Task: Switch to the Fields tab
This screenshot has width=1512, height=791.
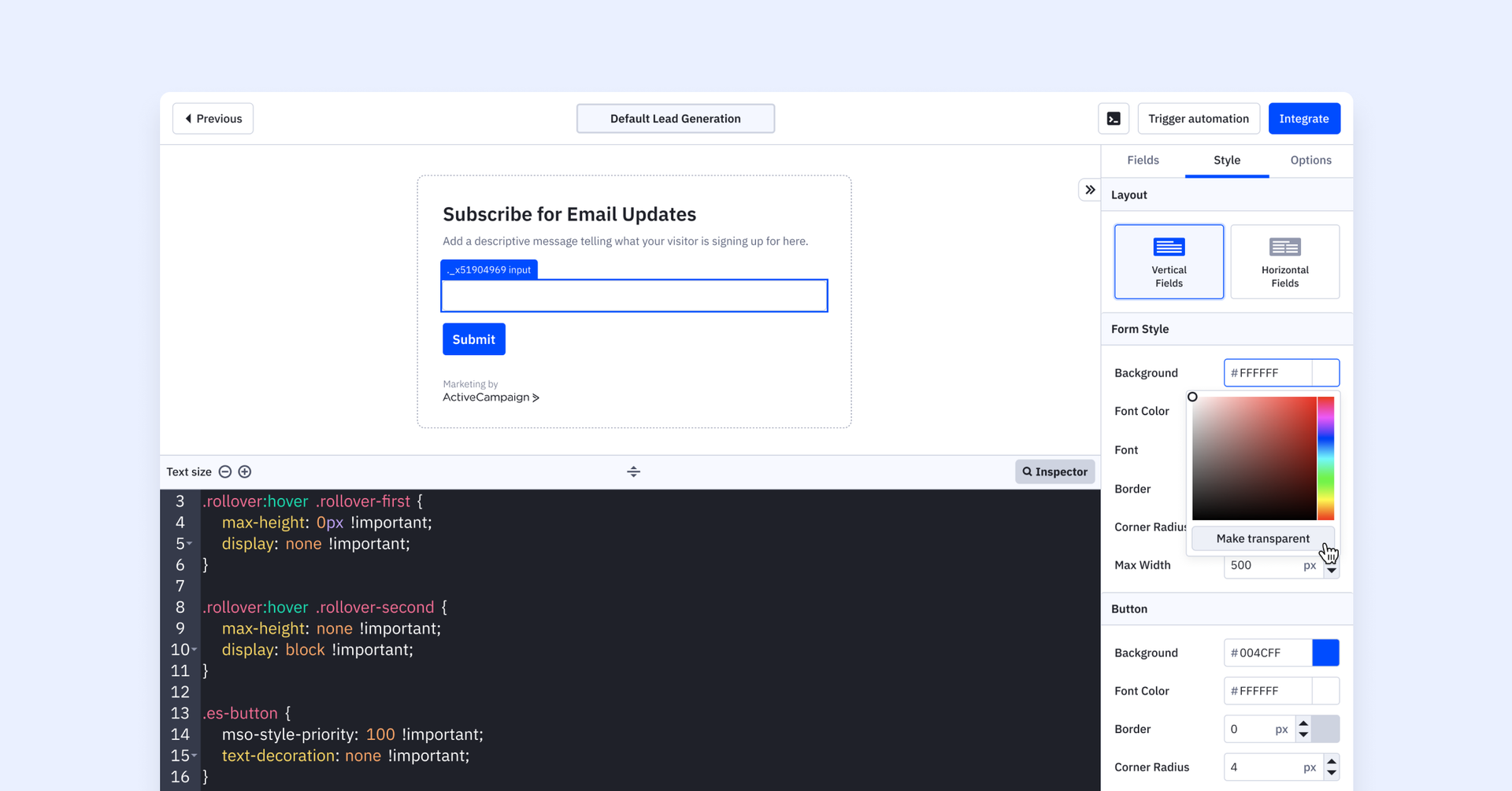Action: click(1143, 161)
